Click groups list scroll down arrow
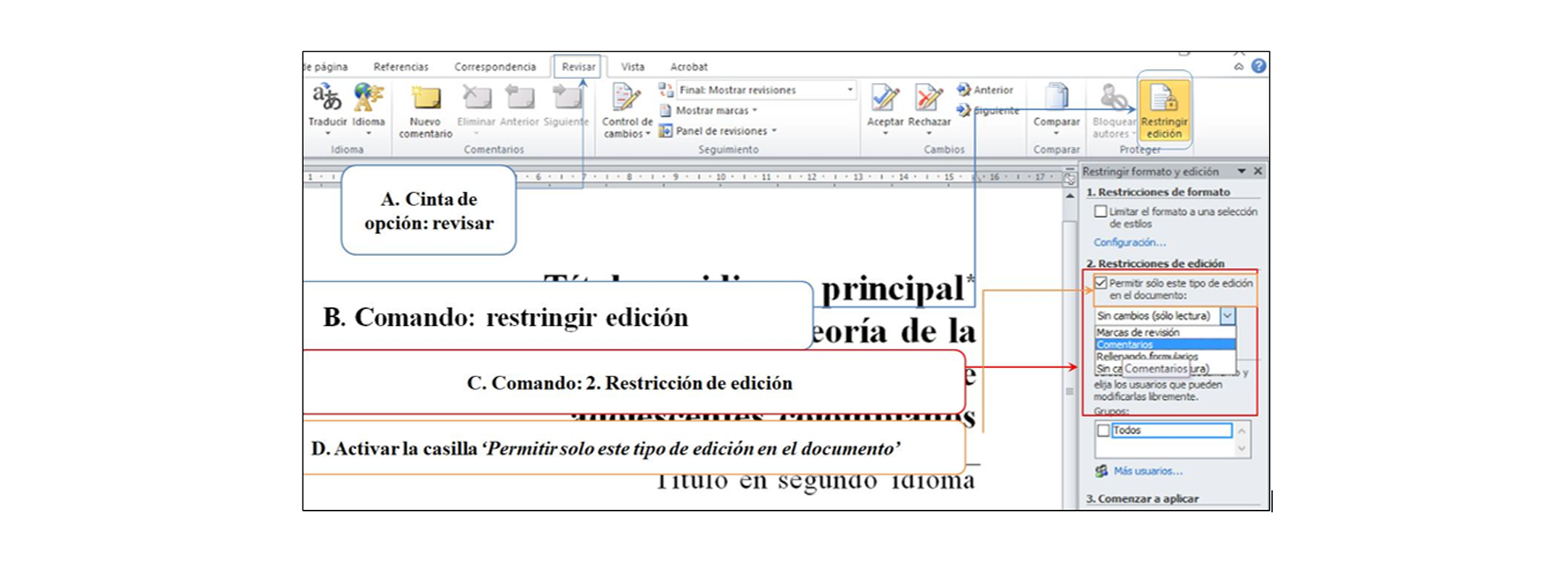The width and height of the screenshot is (1568, 572). tap(1241, 448)
